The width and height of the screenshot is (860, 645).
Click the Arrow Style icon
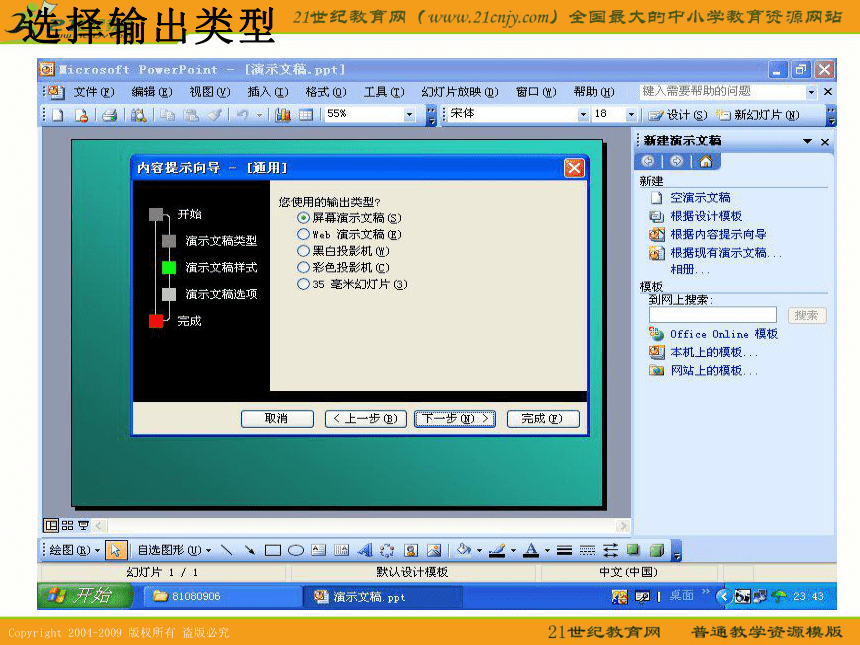[610, 550]
